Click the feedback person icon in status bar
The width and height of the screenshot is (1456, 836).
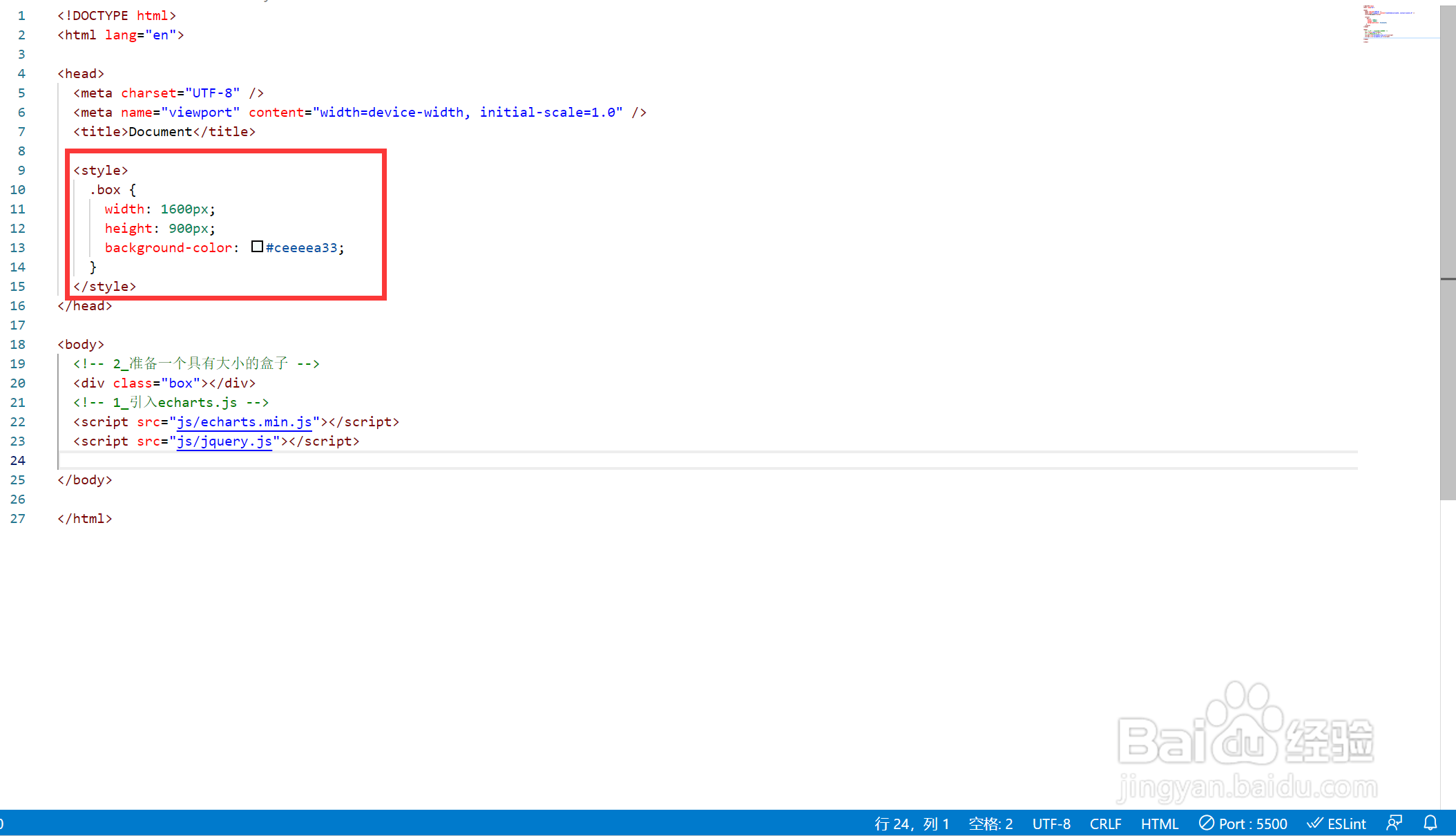coord(1394,823)
